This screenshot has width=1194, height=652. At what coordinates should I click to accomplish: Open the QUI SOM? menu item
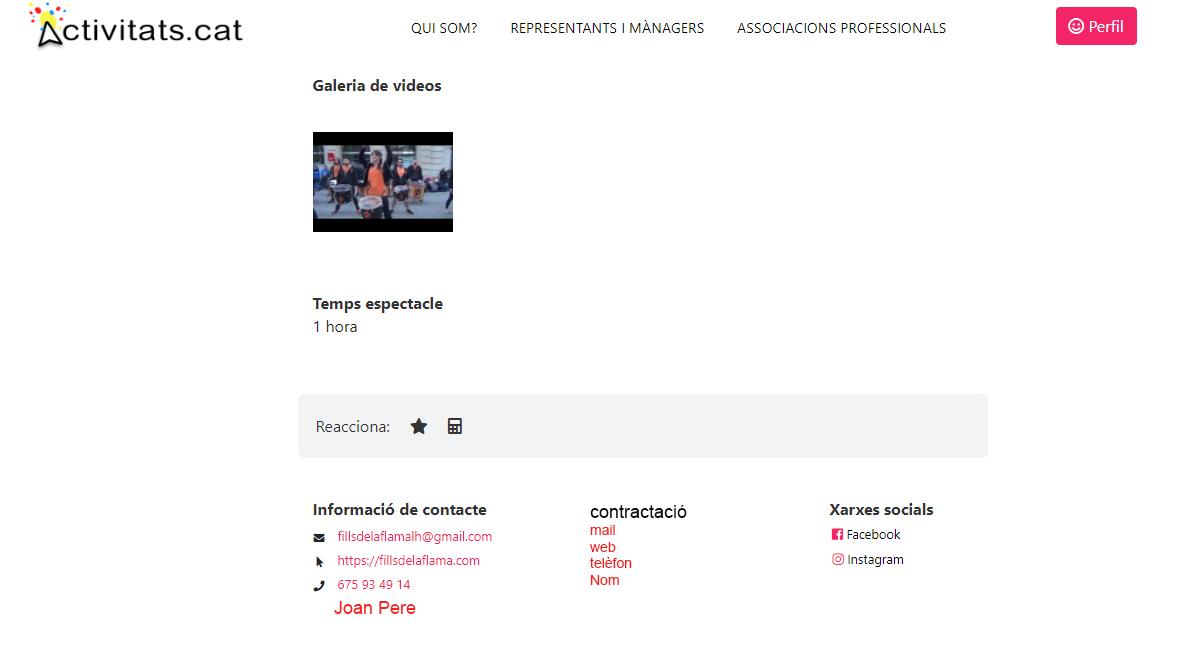click(444, 28)
